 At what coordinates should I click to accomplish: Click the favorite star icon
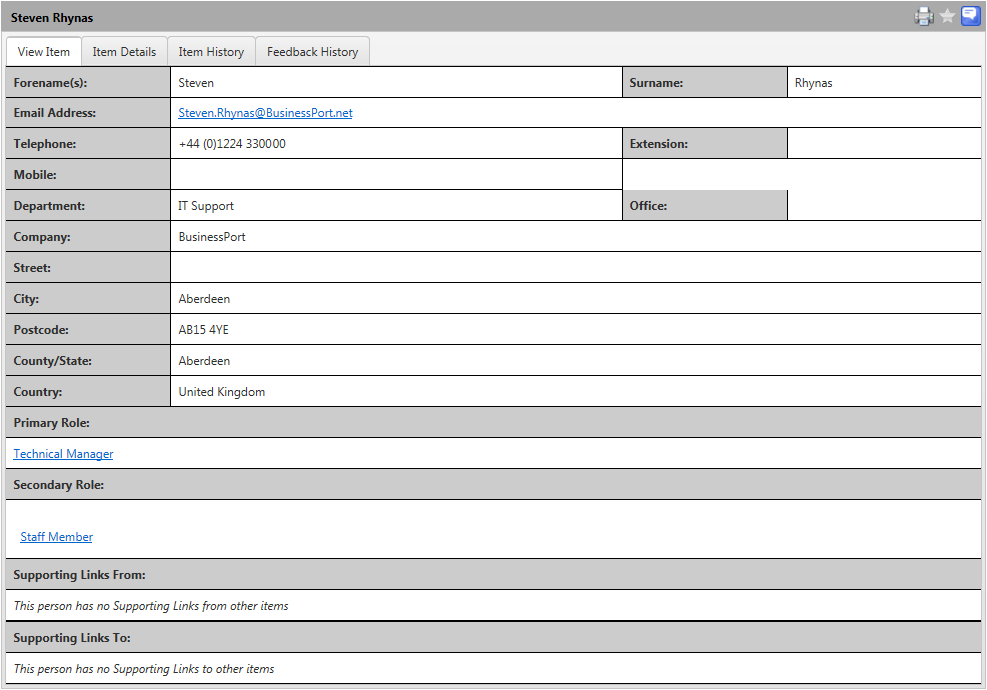[947, 16]
